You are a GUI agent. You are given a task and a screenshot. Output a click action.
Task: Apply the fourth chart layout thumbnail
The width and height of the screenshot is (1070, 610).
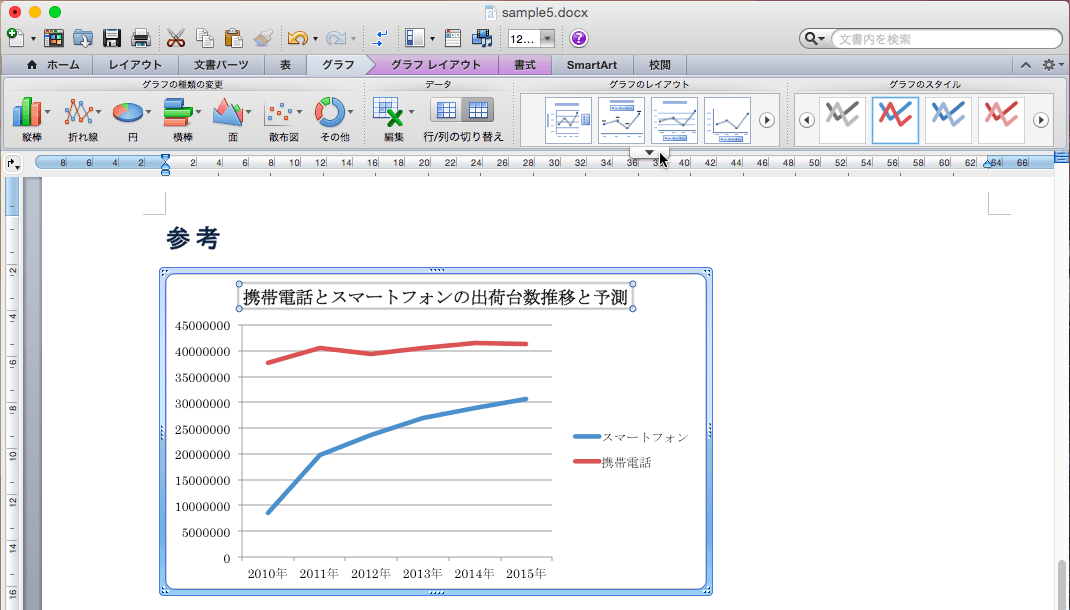coord(727,120)
